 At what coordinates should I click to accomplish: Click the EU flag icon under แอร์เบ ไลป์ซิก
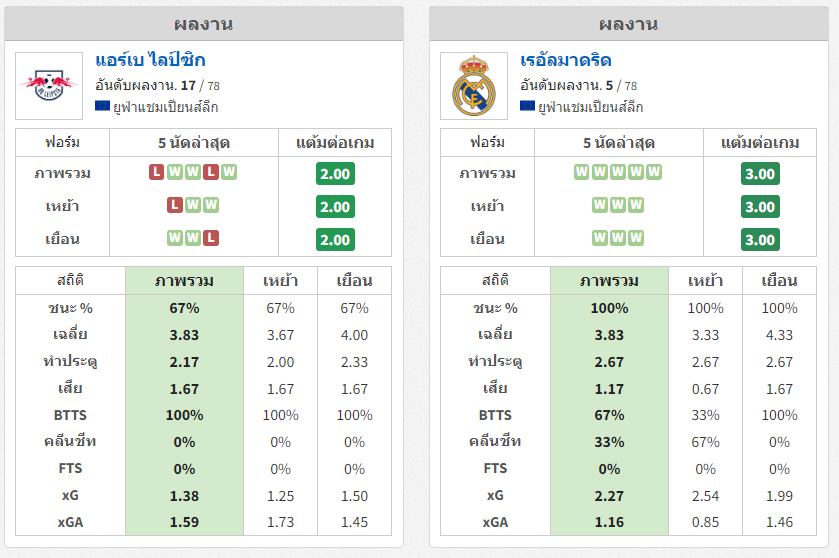coord(102,106)
